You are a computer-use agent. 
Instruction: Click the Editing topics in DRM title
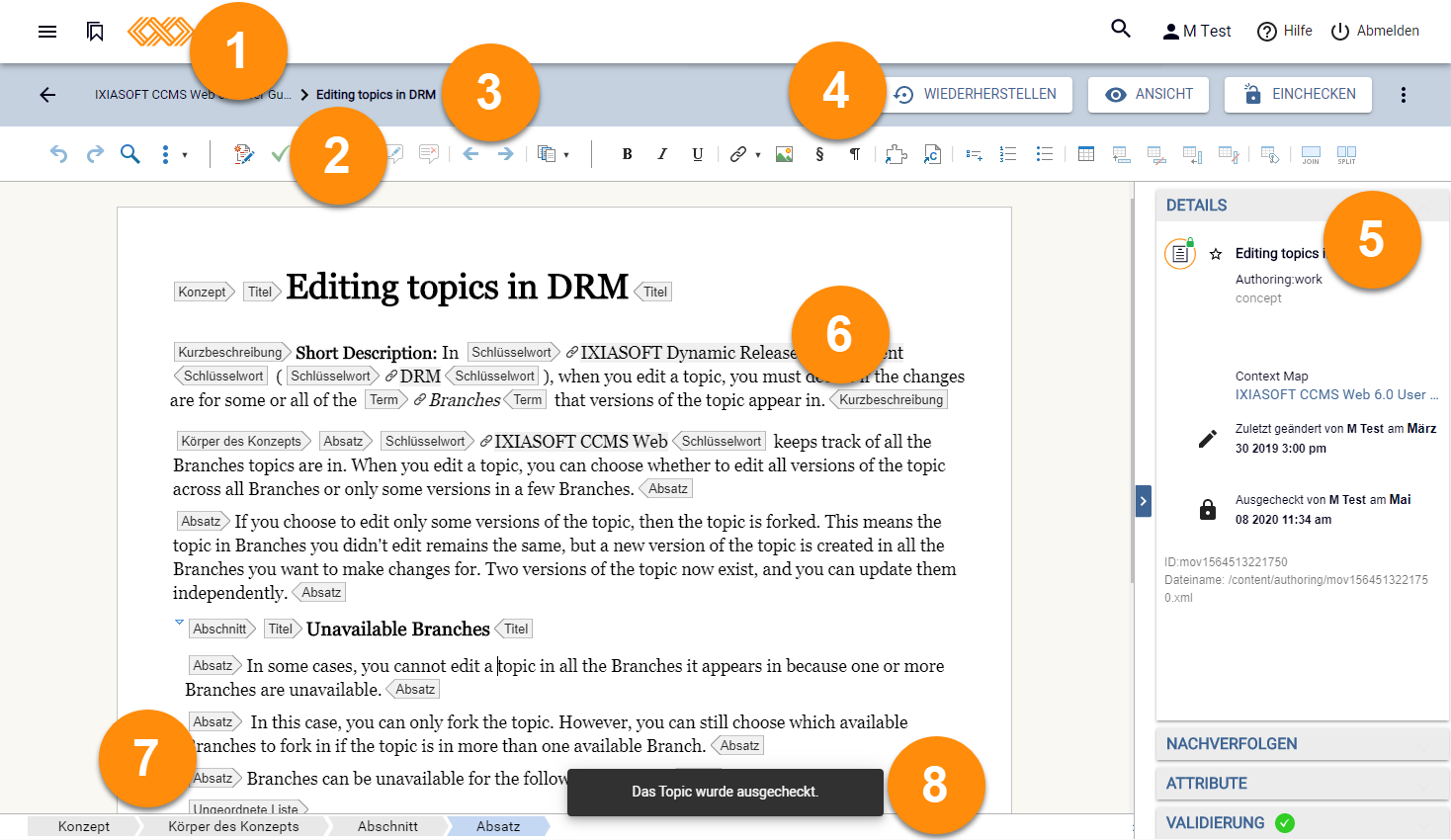[x=457, y=287]
